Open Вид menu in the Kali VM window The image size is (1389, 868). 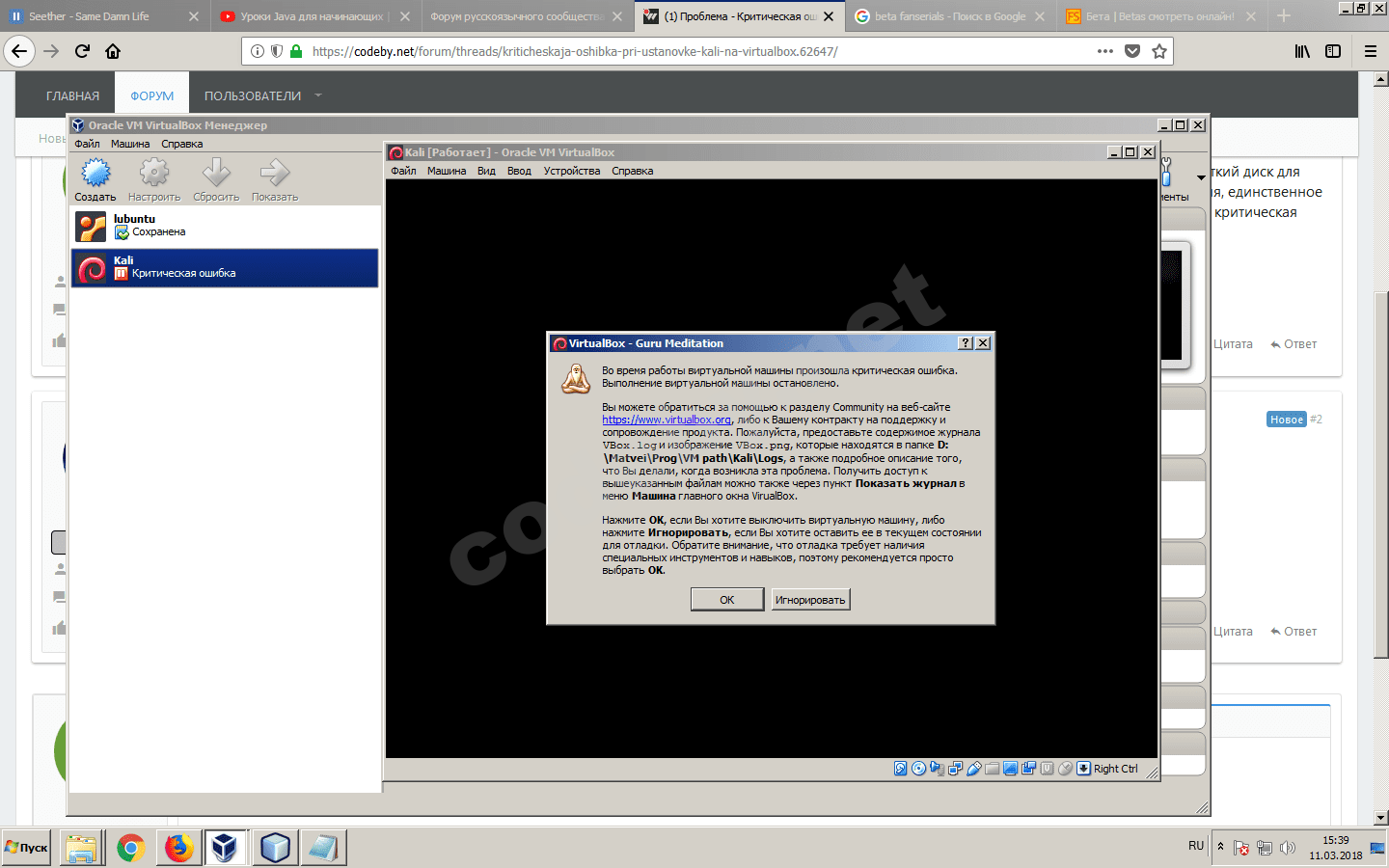[x=486, y=171]
